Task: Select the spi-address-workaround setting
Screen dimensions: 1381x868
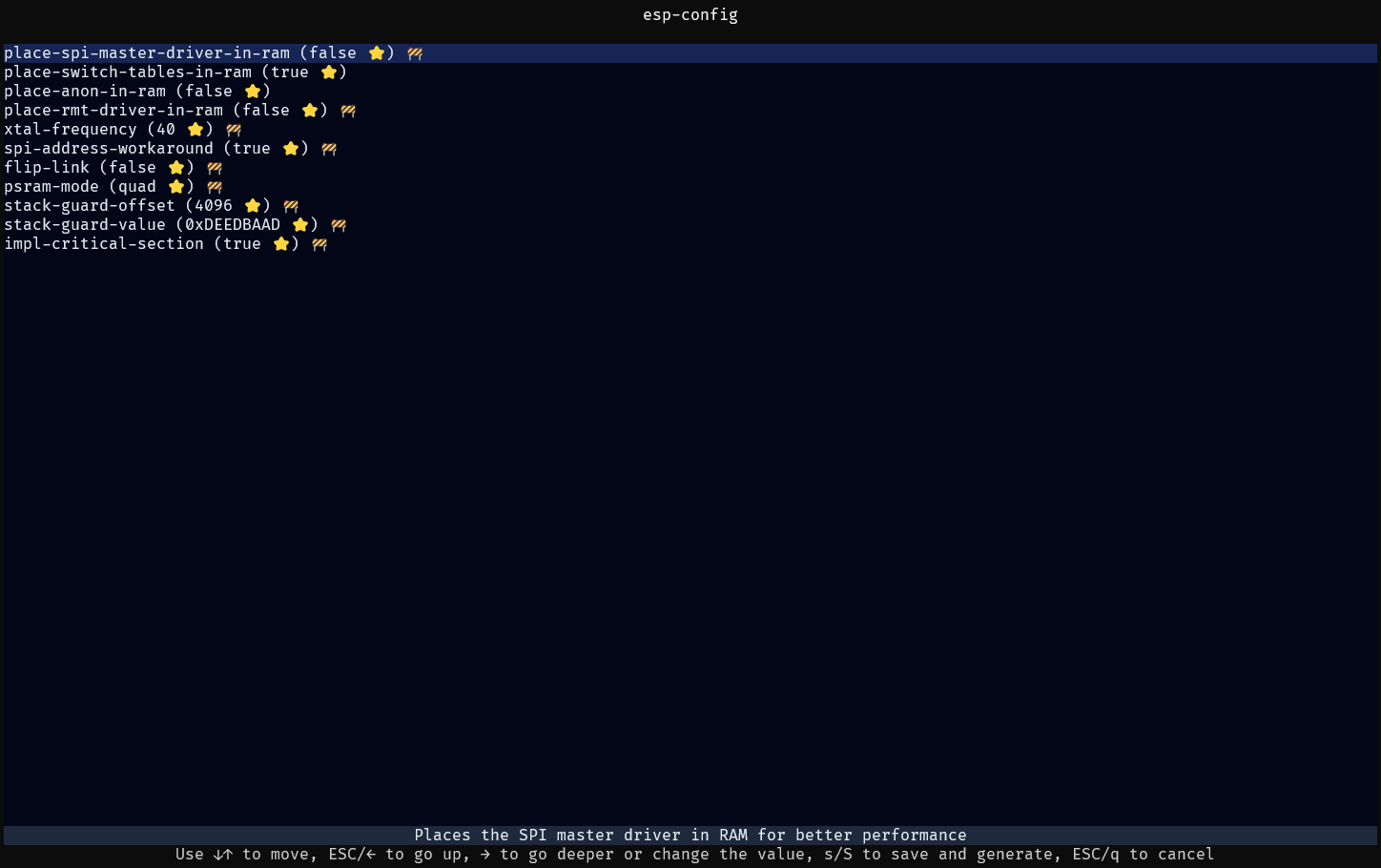Action: click(109, 149)
